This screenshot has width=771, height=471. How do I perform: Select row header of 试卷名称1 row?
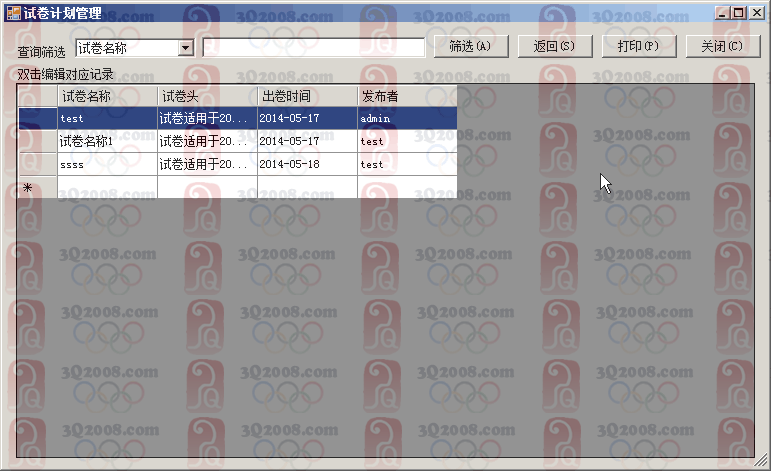point(38,141)
